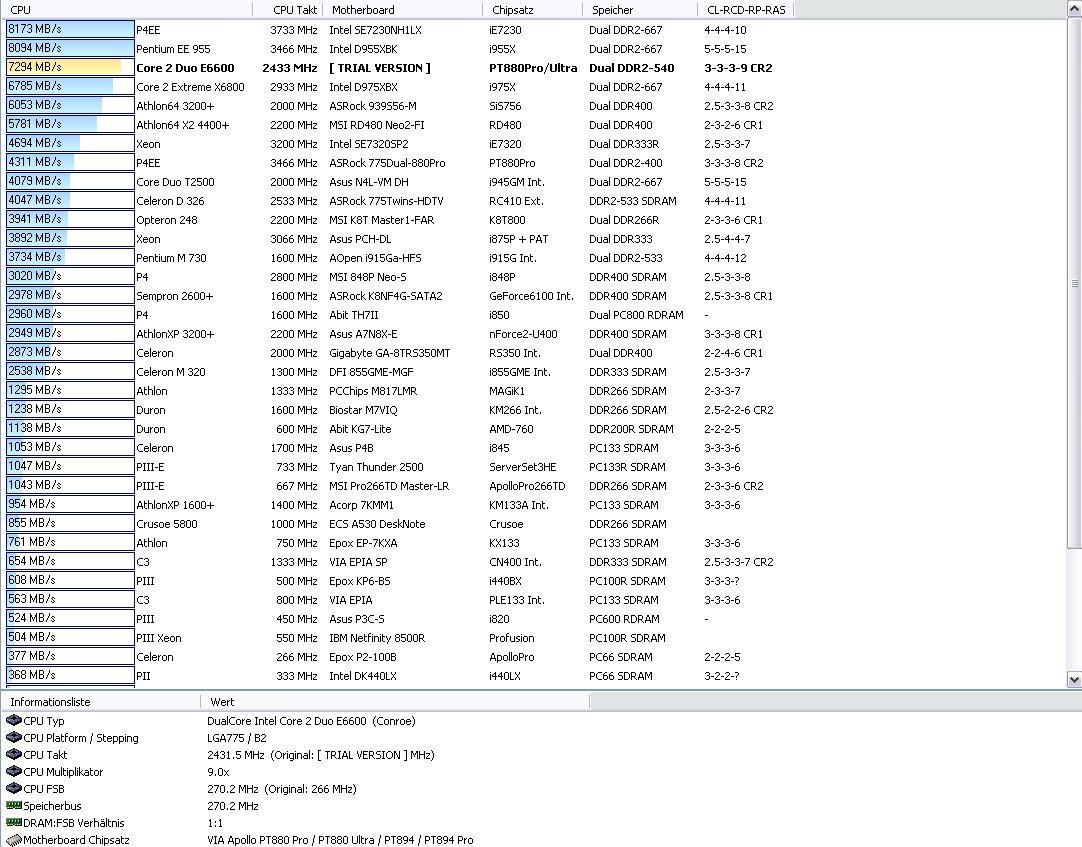Sort by the Motherboard column header
1082x847 pixels.
coord(402,10)
